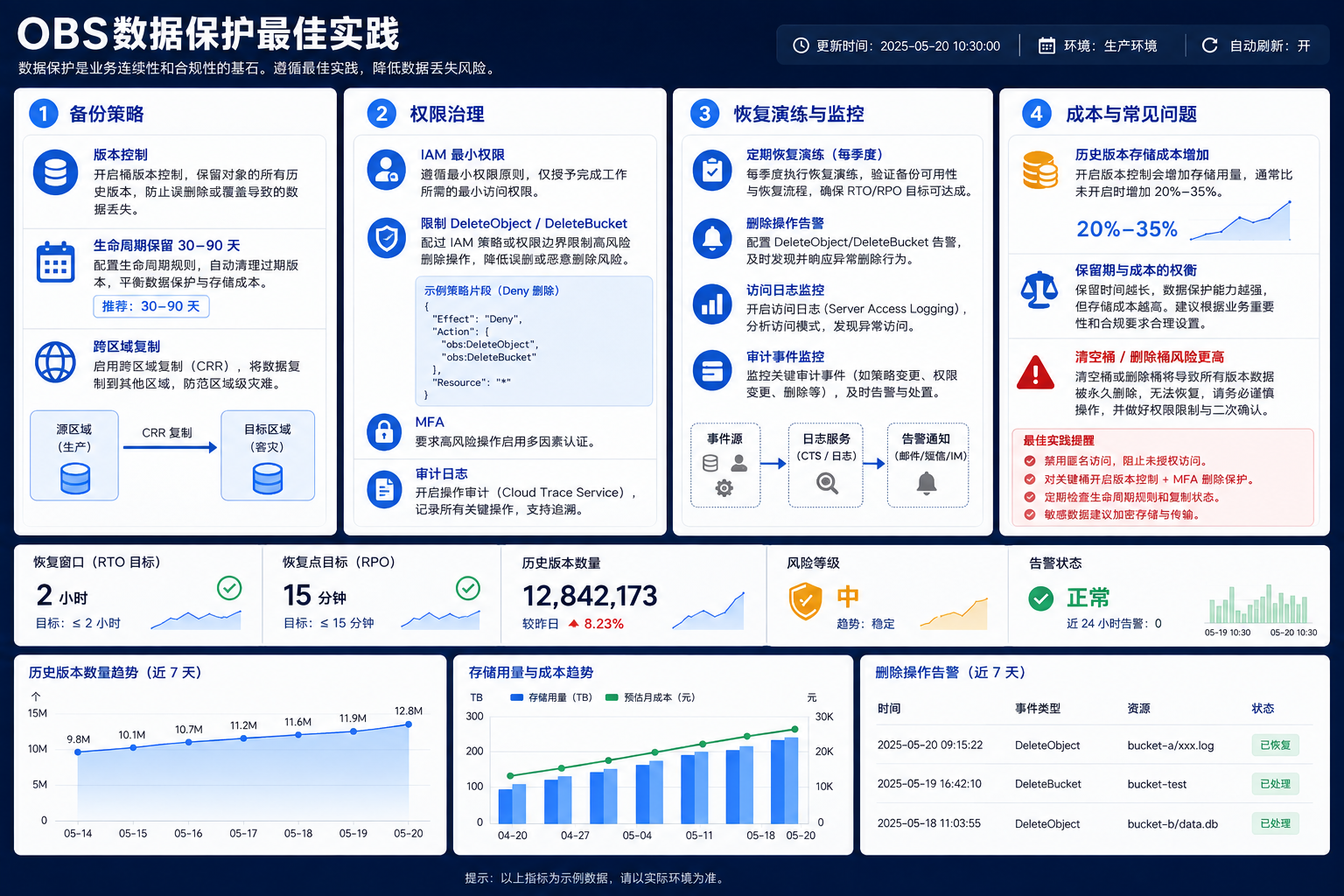1344x896 pixels.
Task: Select the 版本控制 database icon
Action: 55,172
